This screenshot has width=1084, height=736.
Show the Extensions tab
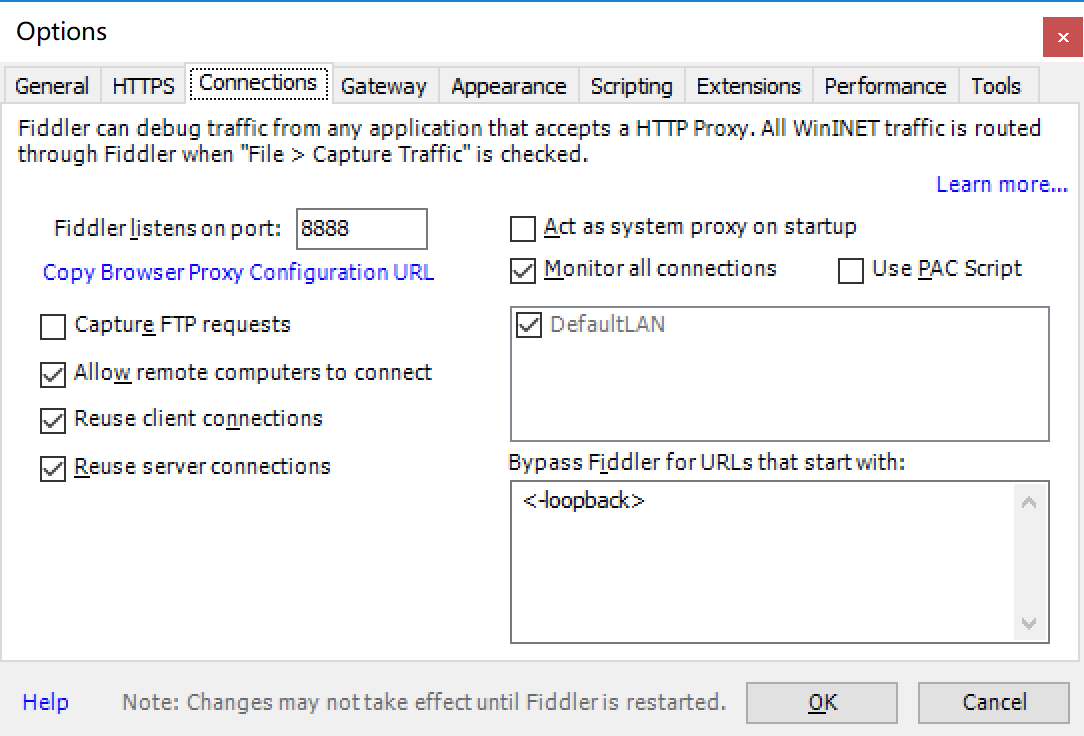[749, 86]
